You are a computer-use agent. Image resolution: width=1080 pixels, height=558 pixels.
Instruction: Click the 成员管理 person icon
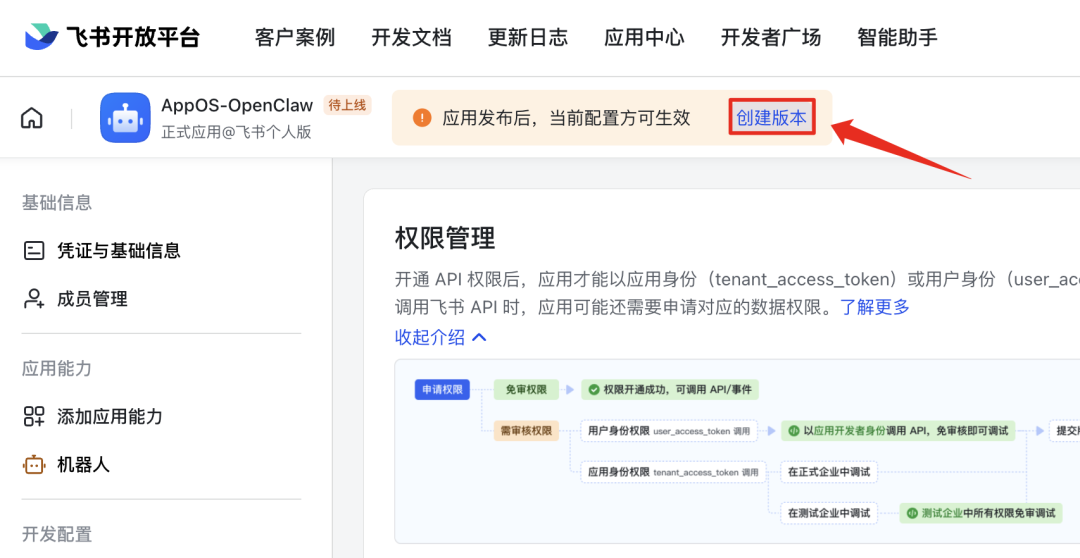[34, 299]
